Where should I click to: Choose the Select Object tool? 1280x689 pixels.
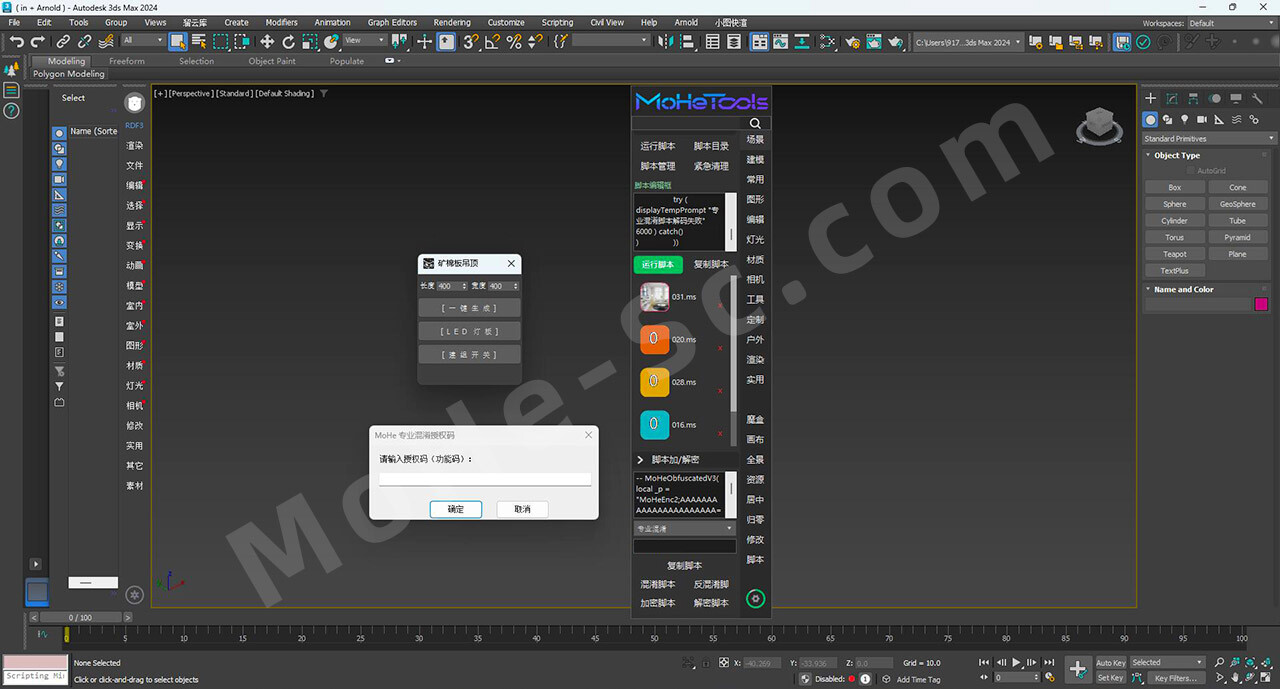(x=177, y=42)
